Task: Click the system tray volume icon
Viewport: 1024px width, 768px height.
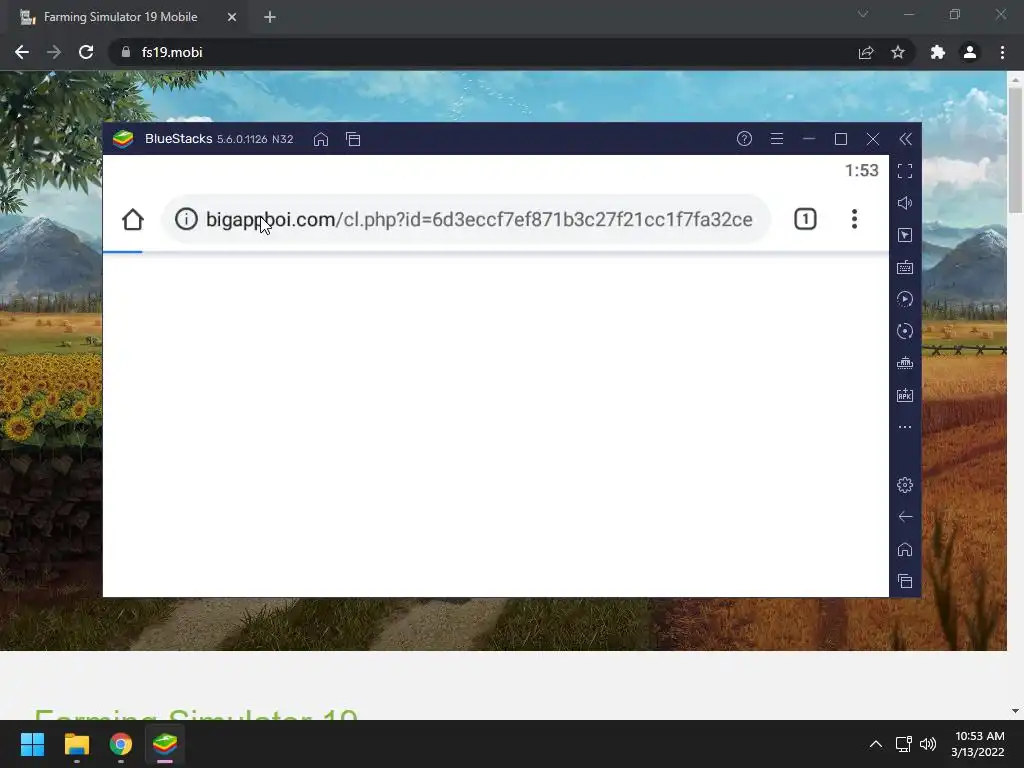Action: click(927, 744)
